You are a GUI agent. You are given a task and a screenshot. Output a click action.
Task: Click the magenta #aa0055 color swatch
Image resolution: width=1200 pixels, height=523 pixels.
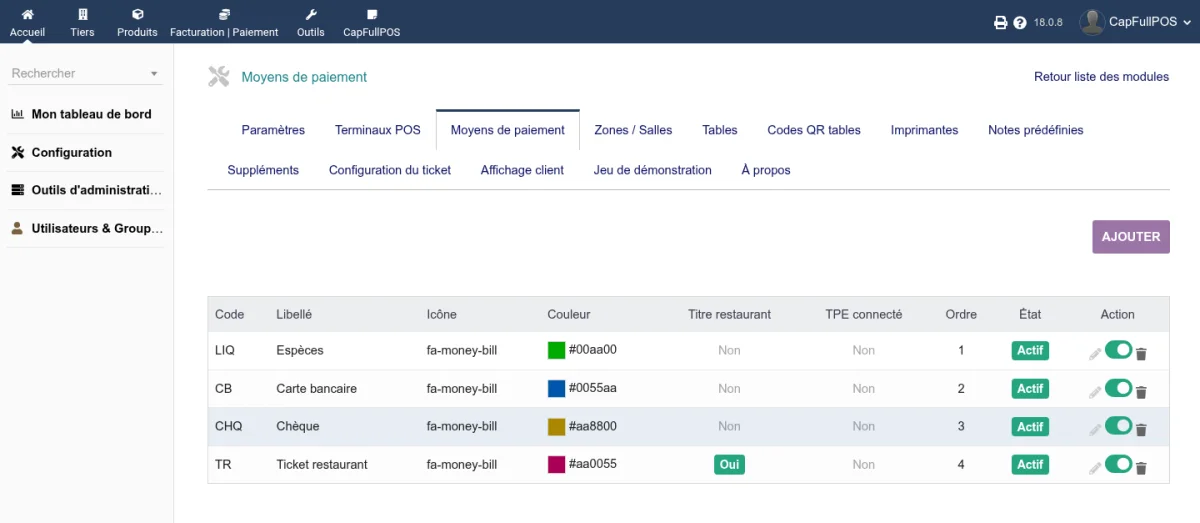(557, 464)
